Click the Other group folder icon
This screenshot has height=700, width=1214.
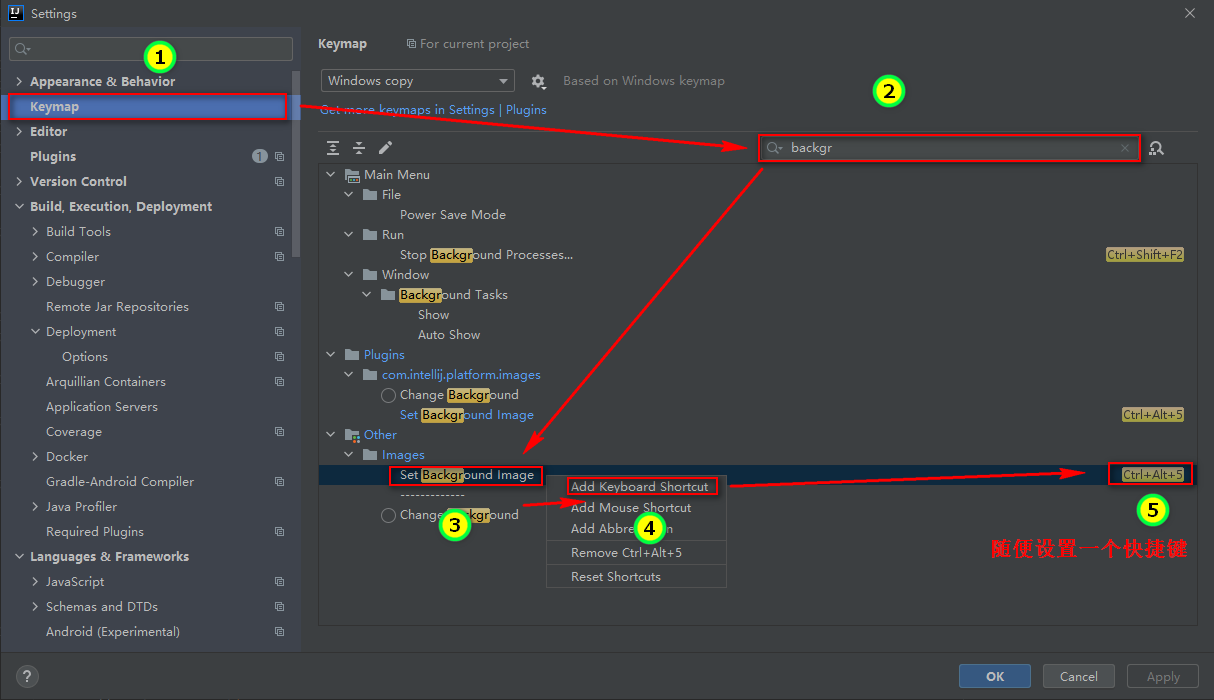(x=351, y=435)
